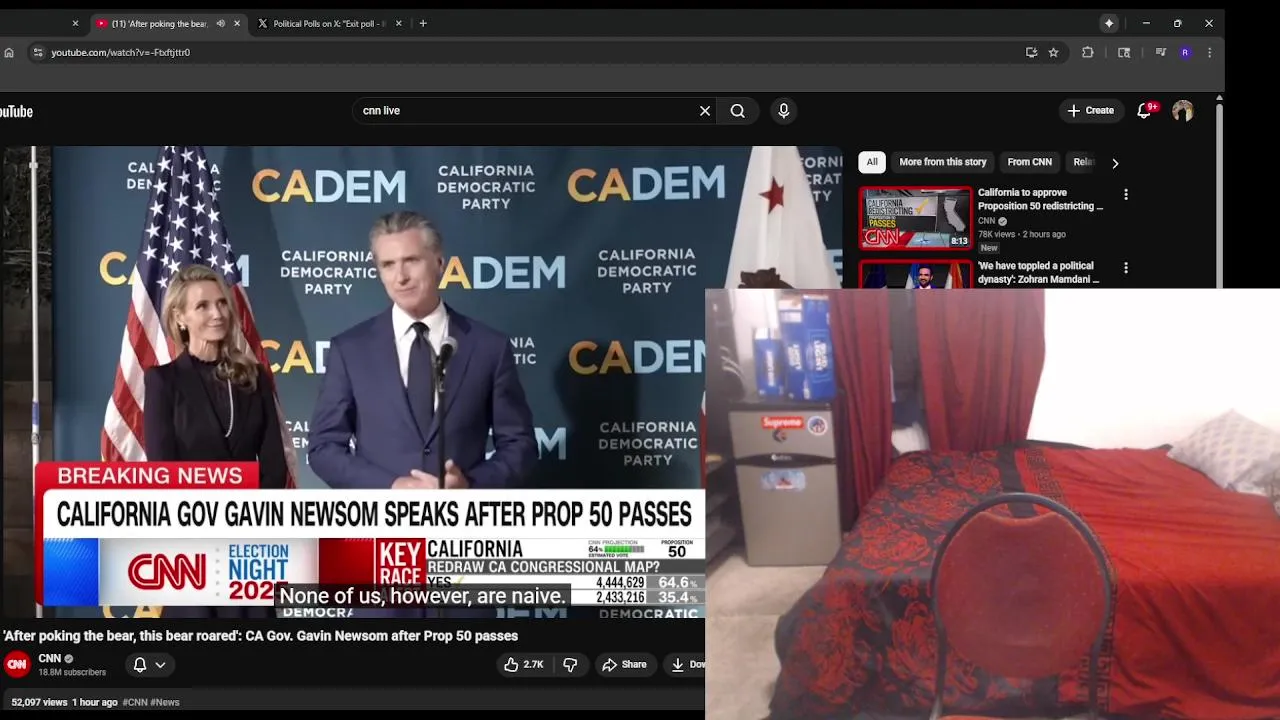Dislike the video
The height and width of the screenshot is (720, 1280).
pyautogui.click(x=570, y=664)
